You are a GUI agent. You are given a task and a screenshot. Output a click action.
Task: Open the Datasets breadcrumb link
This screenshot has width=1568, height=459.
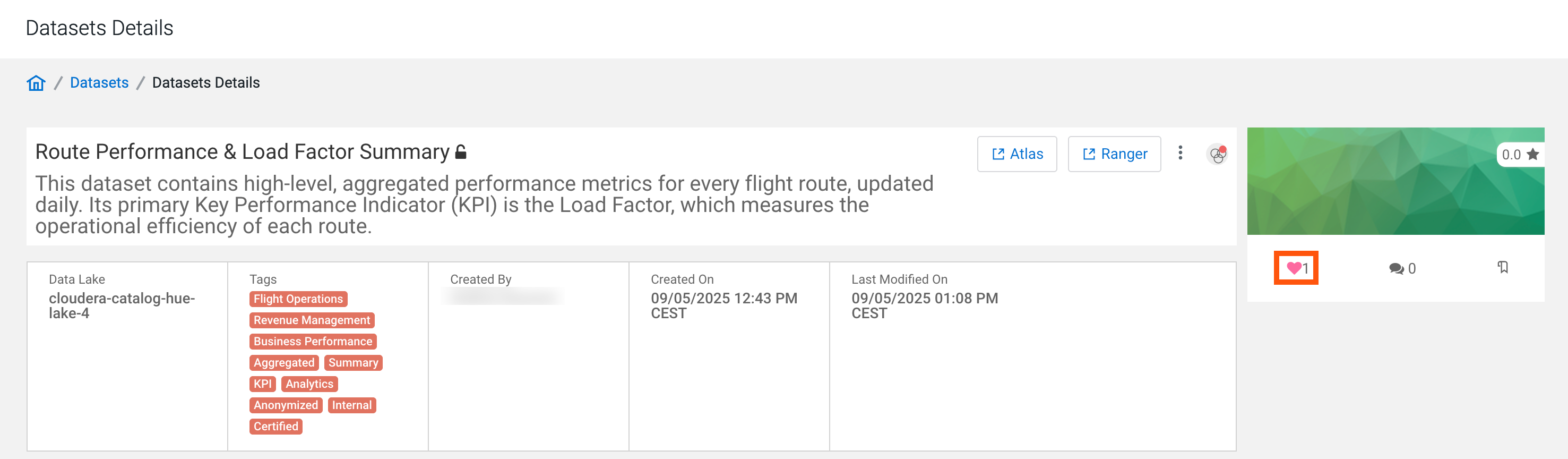point(99,83)
